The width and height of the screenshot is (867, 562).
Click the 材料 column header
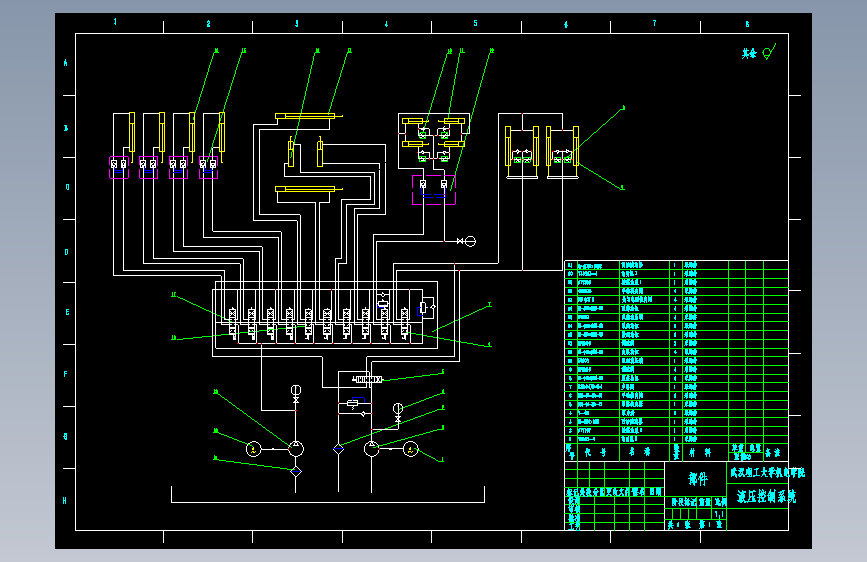[x=700, y=452]
